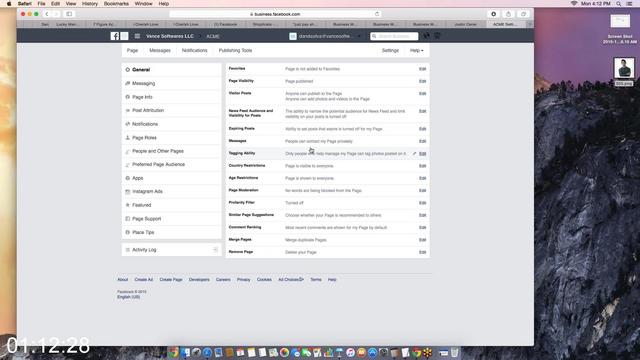This screenshot has height=360, width=640.
Task: Click the ACME breadcrumb in the top bar
Action: [213, 36]
